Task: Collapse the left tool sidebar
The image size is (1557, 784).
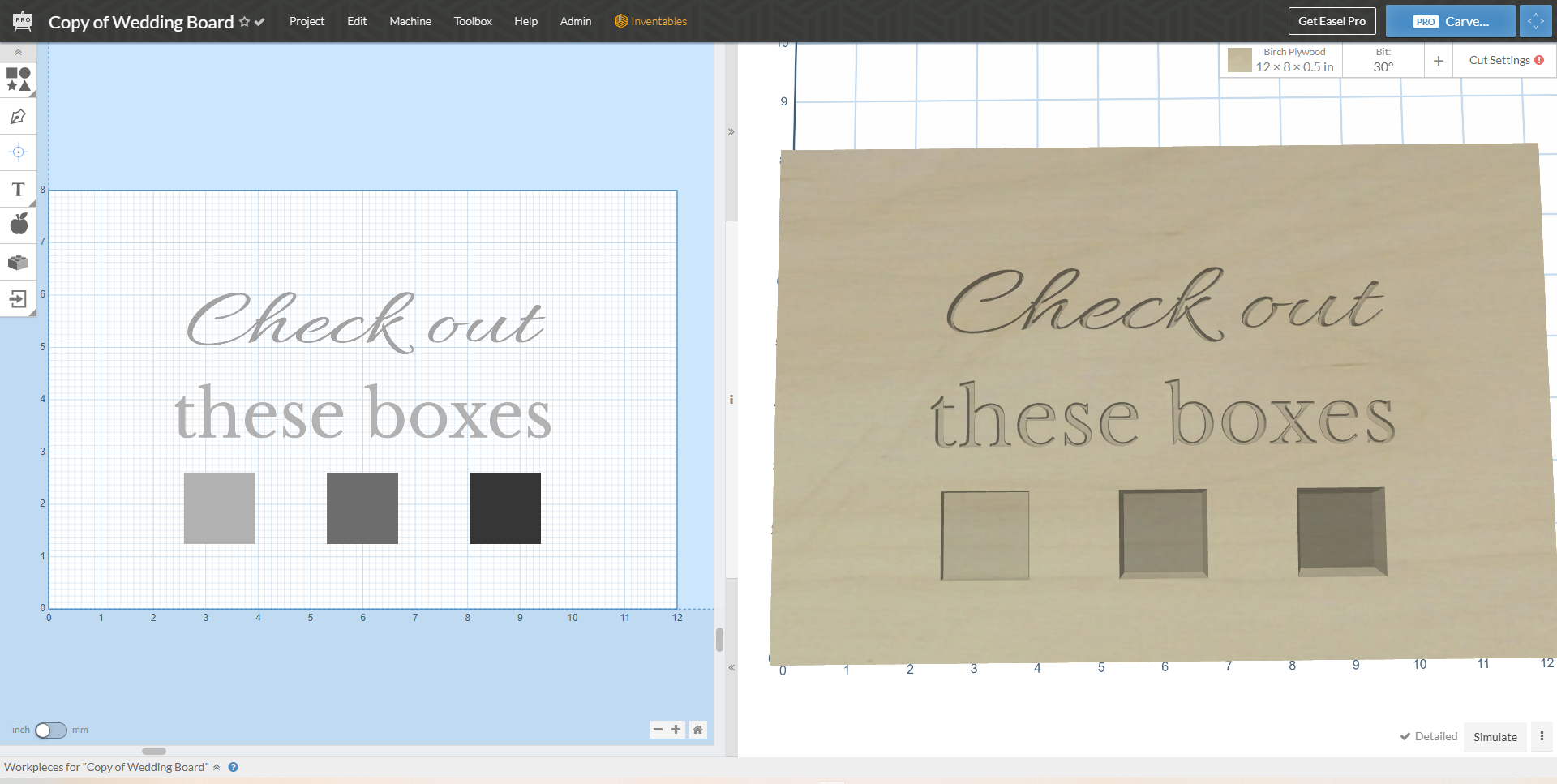Action: coord(18,52)
